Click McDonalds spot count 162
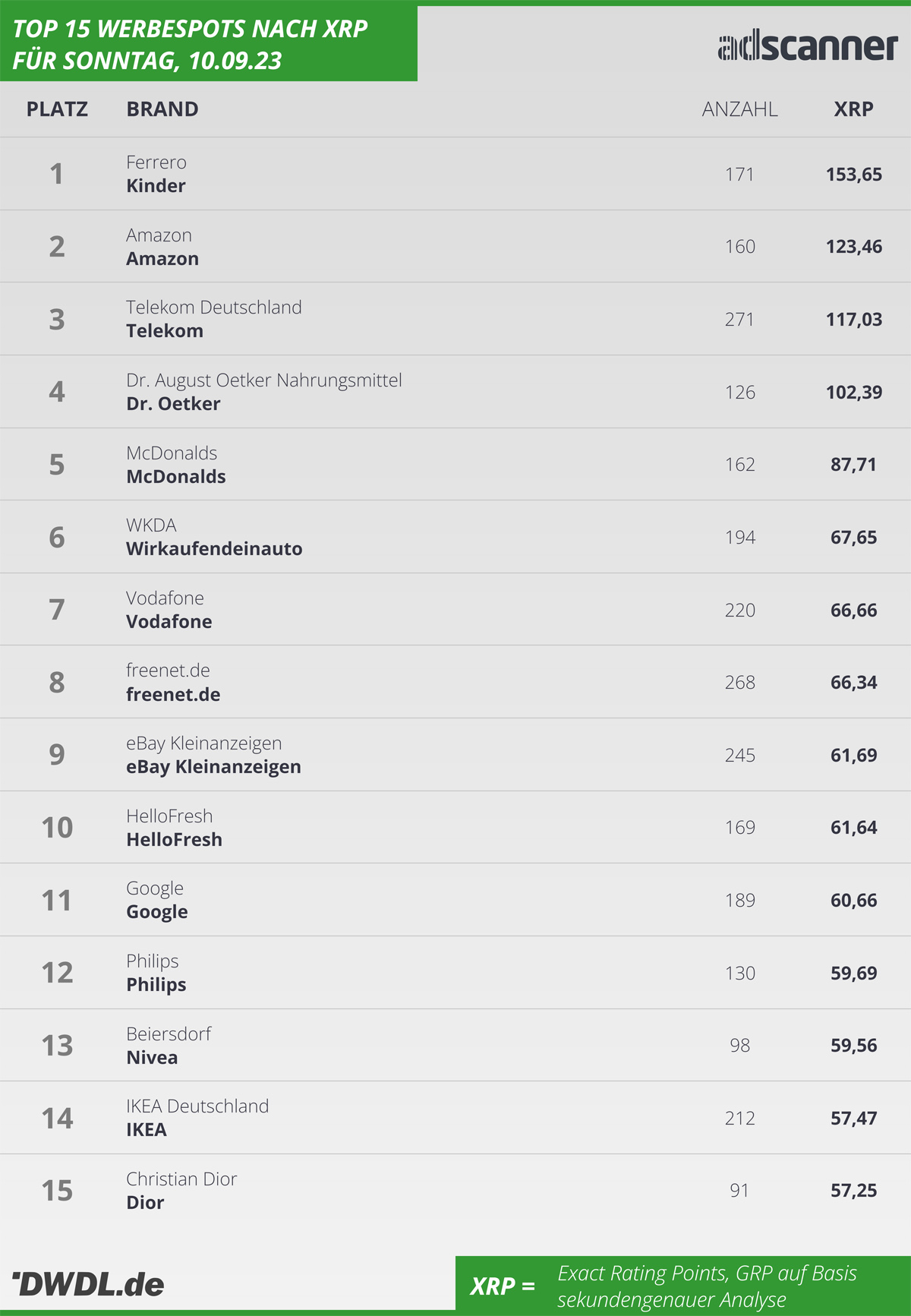911x1316 pixels. pos(739,465)
